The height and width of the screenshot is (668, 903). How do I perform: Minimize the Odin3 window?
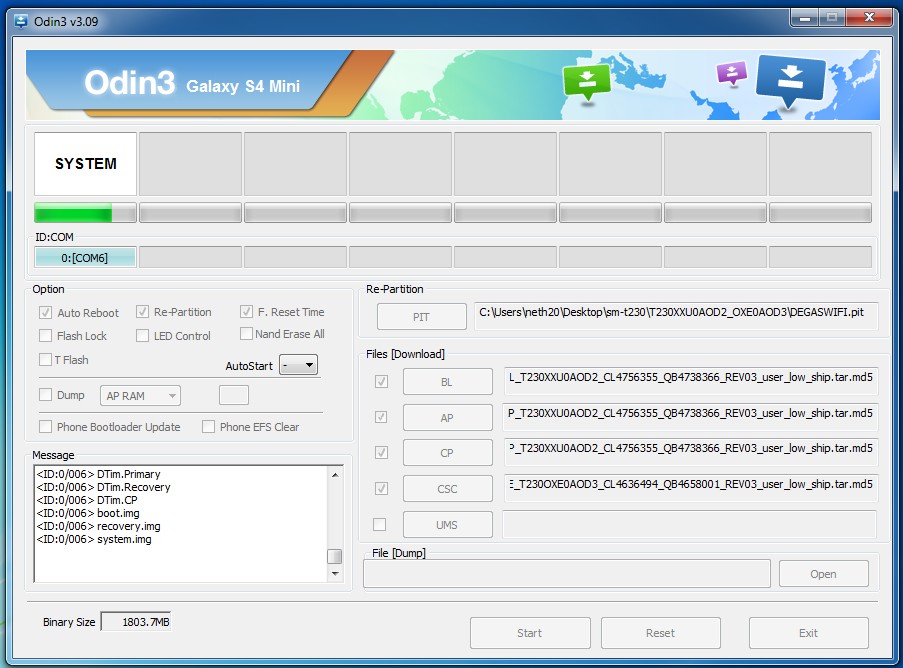tap(806, 18)
